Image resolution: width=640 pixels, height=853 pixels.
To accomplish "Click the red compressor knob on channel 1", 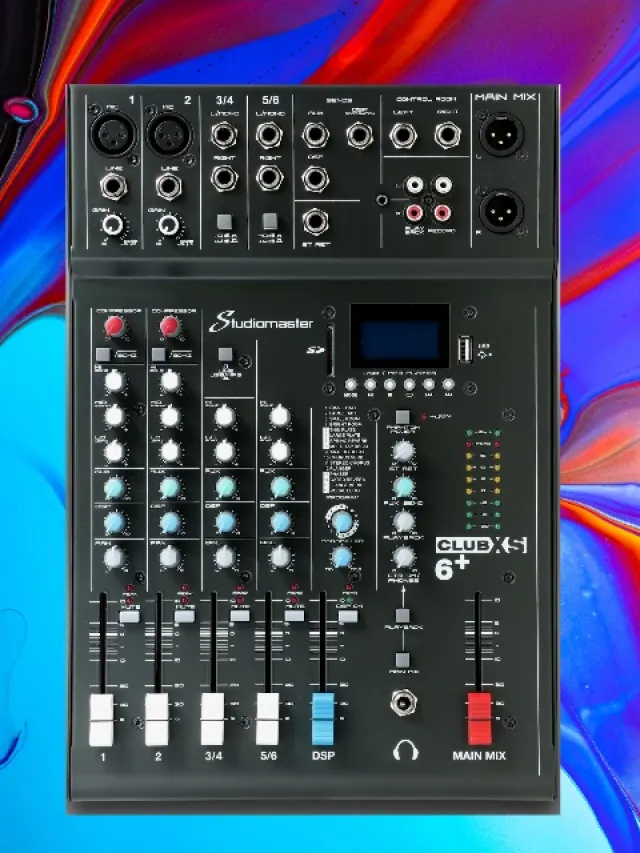I will coord(114,327).
